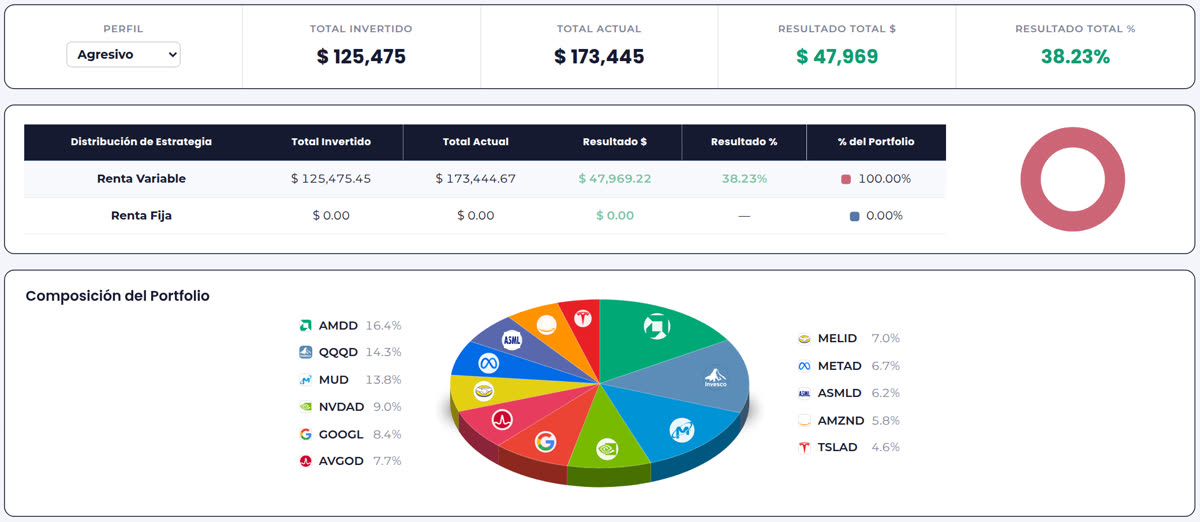
Task: Click the AMD logo beside AMDD in legend
Action: (x=306, y=325)
